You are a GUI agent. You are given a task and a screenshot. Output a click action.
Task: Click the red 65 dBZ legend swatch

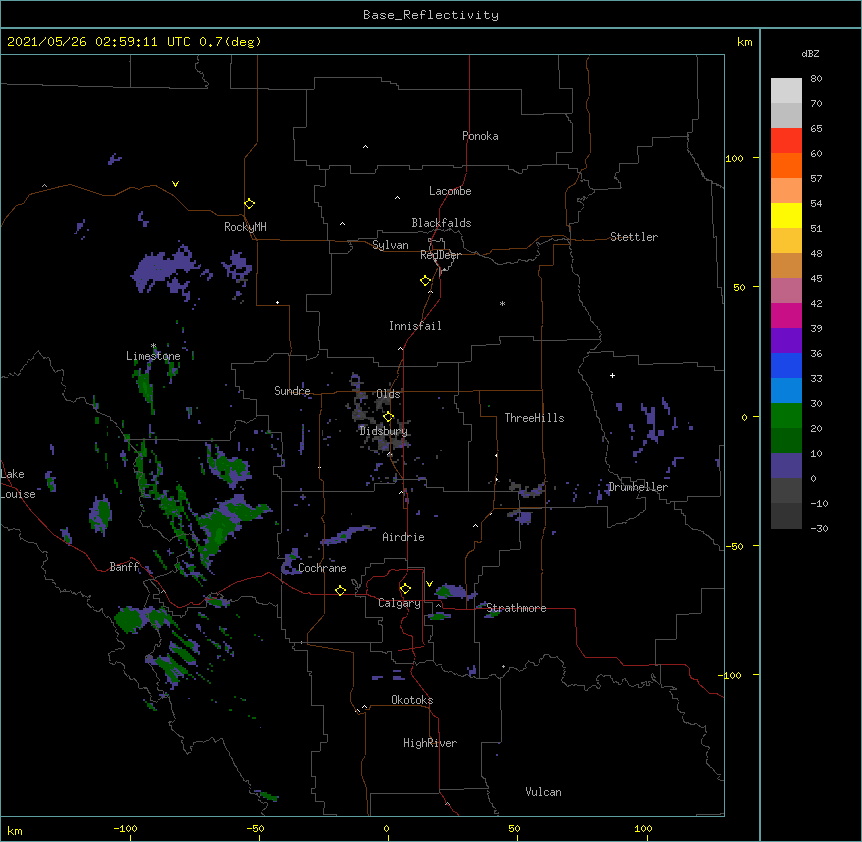tap(786, 140)
